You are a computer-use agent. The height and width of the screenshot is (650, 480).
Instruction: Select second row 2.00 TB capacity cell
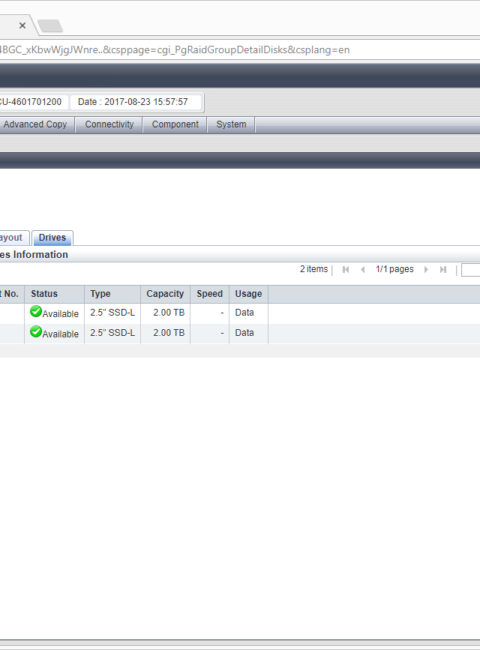coord(165,333)
